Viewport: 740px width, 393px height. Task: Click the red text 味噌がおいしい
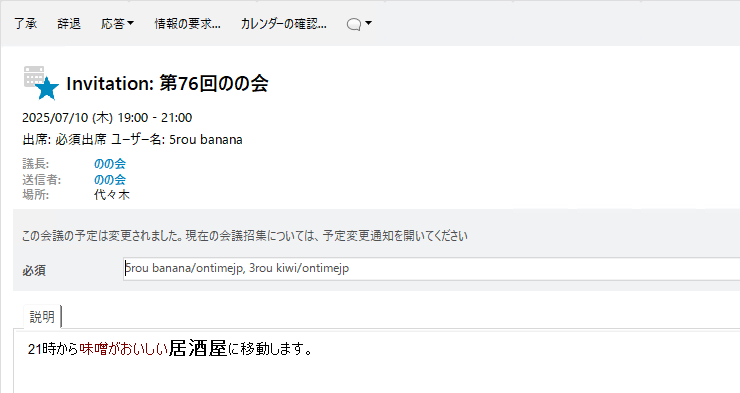tap(124, 349)
